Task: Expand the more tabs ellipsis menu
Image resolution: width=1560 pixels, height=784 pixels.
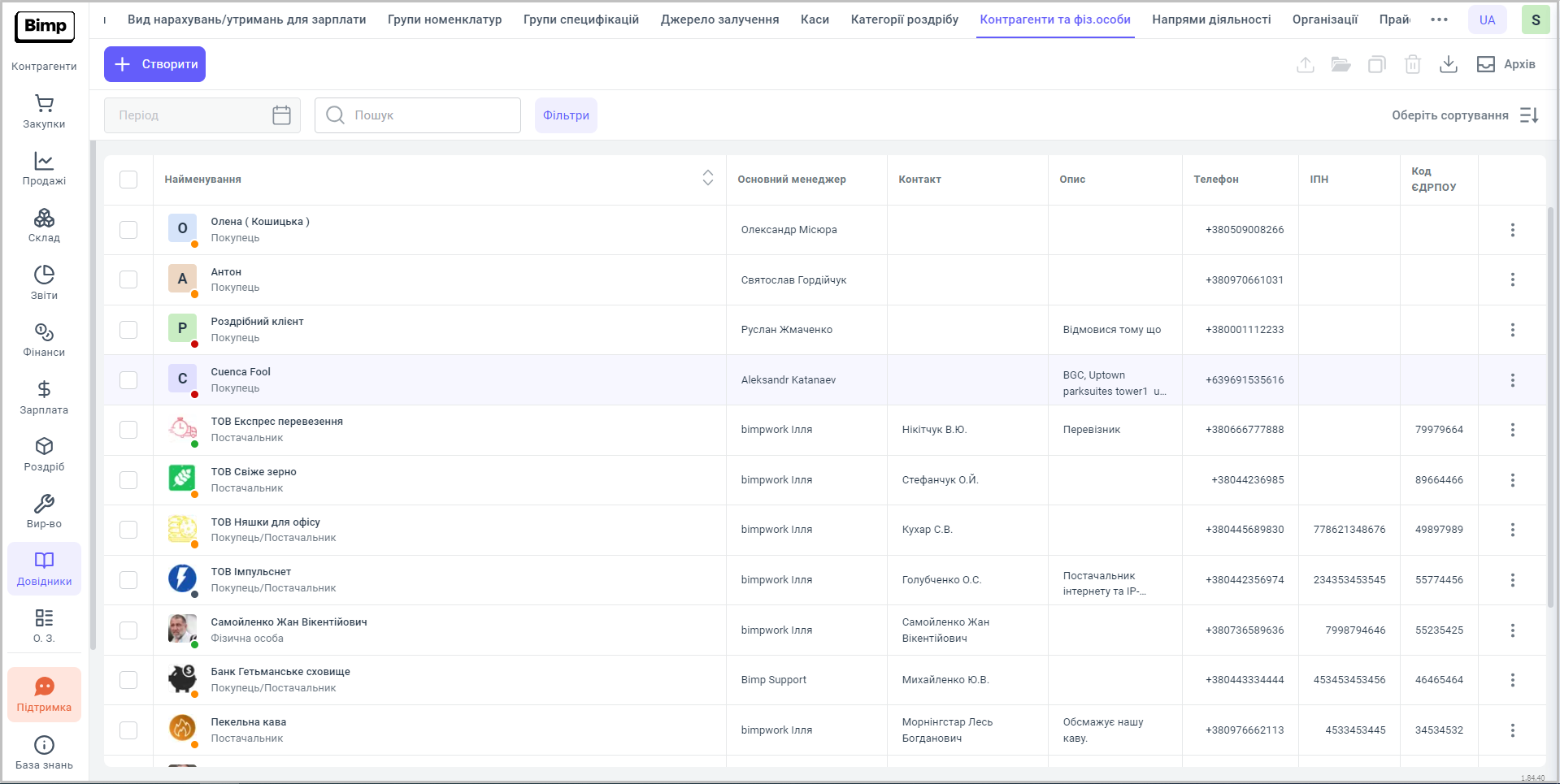Action: (x=1439, y=19)
